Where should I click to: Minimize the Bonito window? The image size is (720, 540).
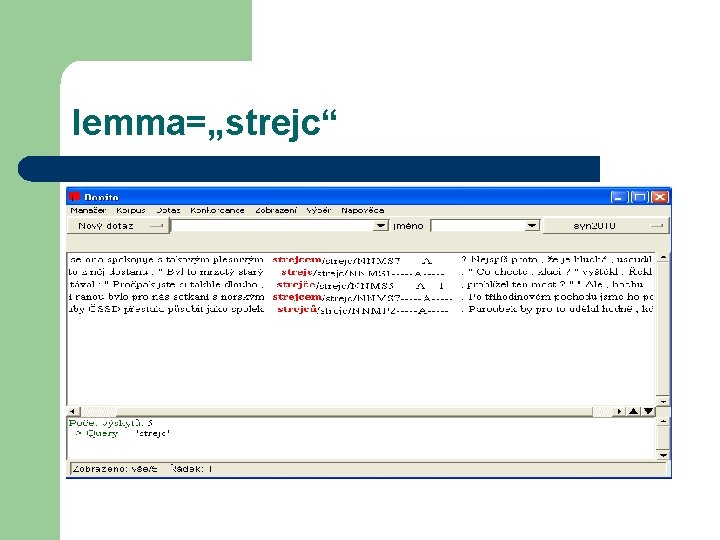coord(618,197)
